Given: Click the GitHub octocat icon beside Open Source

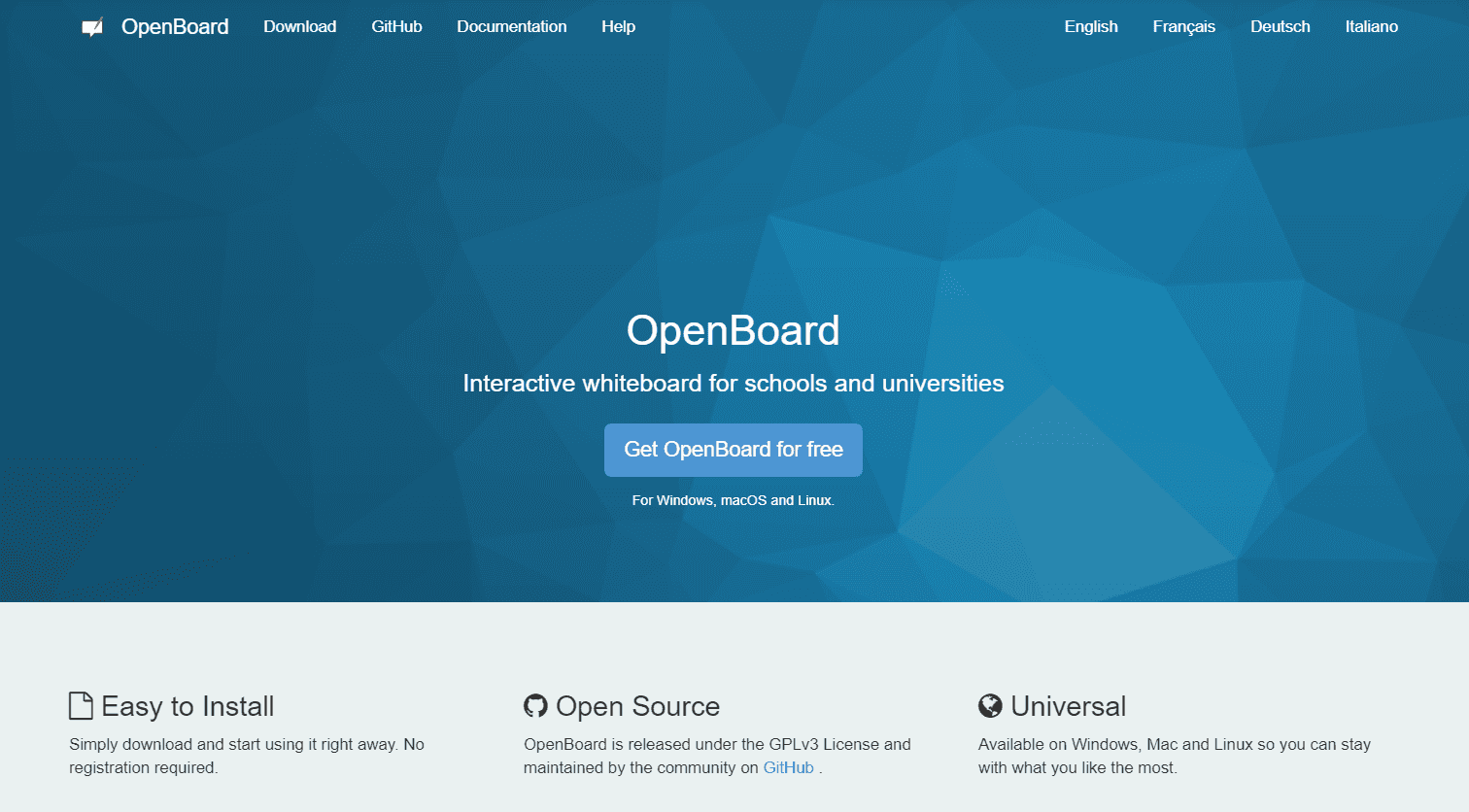Looking at the screenshot, I should 535,706.
